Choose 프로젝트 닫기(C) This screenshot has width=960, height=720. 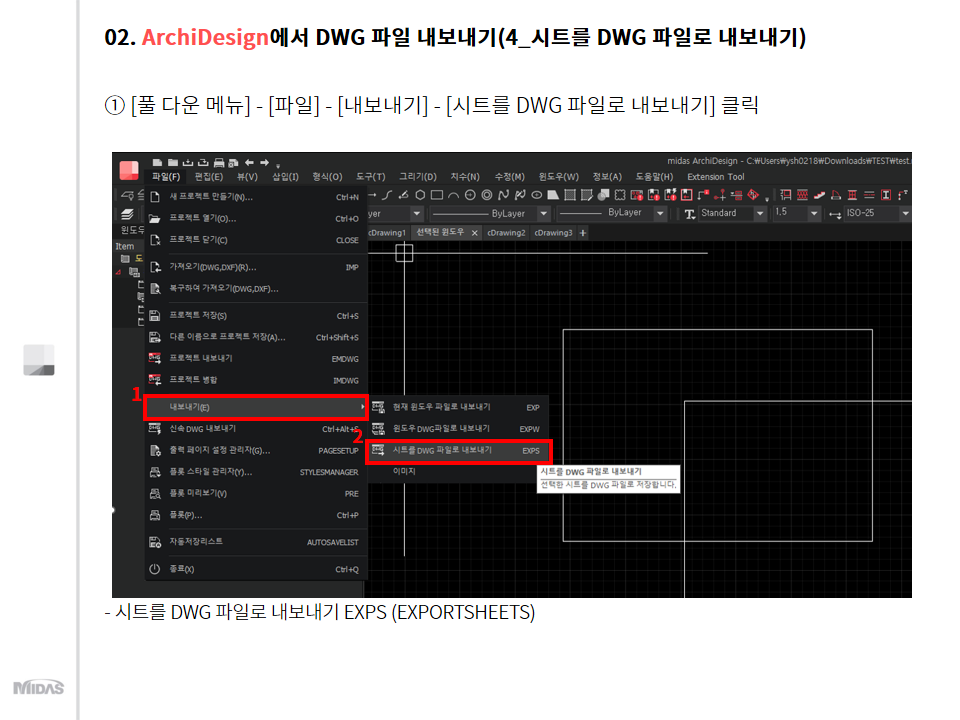click(x=257, y=240)
